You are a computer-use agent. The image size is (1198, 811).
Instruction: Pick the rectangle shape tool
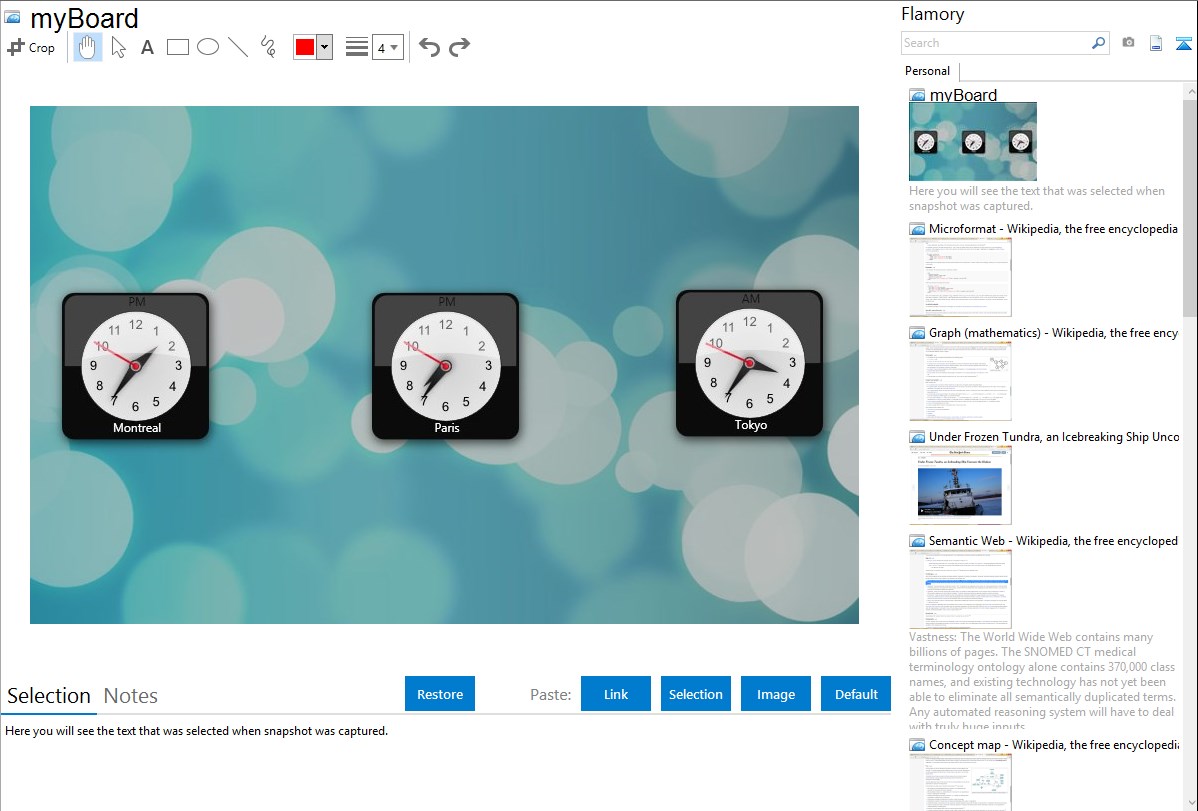tap(178, 47)
